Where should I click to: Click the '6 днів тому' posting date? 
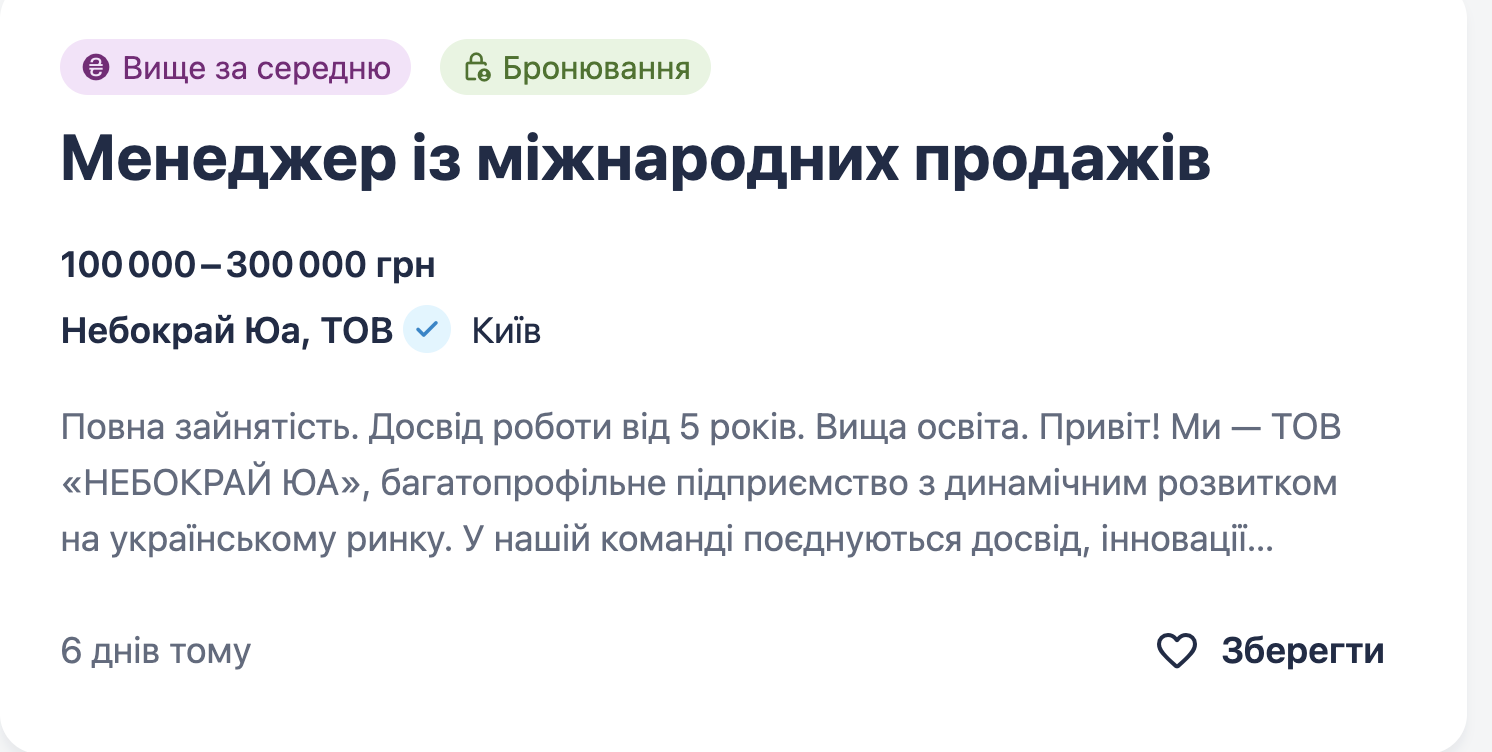coord(156,651)
